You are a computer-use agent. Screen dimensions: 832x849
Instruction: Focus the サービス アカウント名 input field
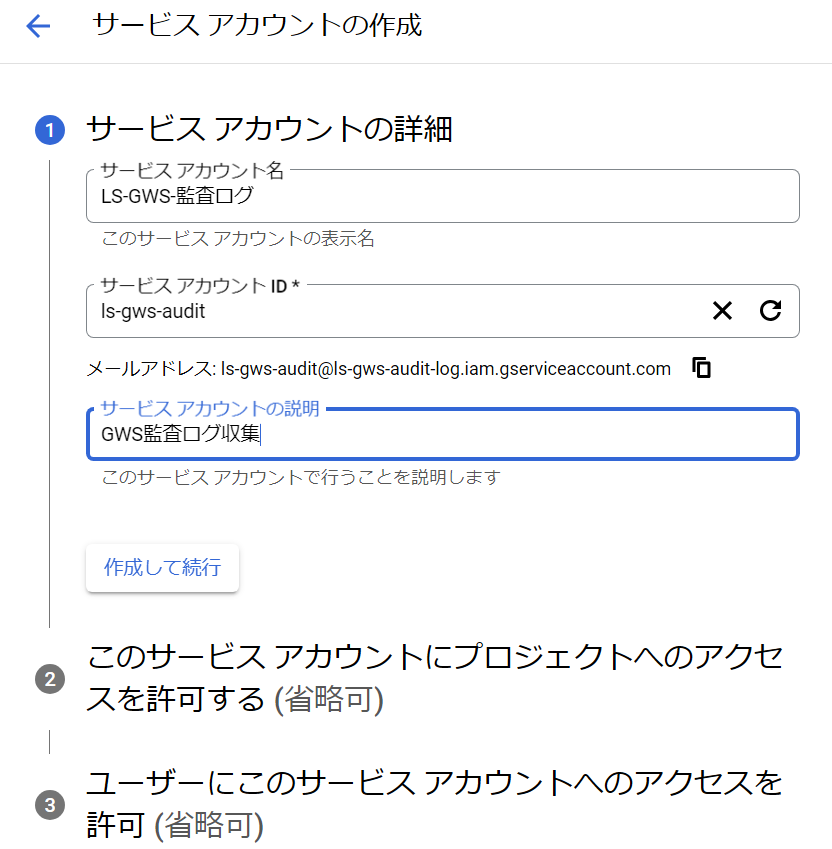click(x=443, y=196)
